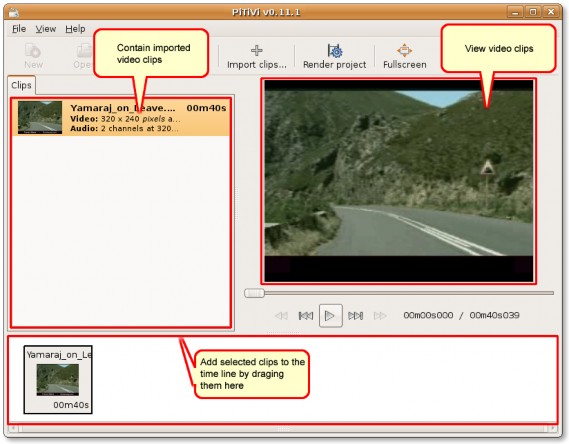This screenshot has width=569, height=444.
Task: Select the Clips tab
Action: pyautogui.click(x=21, y=85)
